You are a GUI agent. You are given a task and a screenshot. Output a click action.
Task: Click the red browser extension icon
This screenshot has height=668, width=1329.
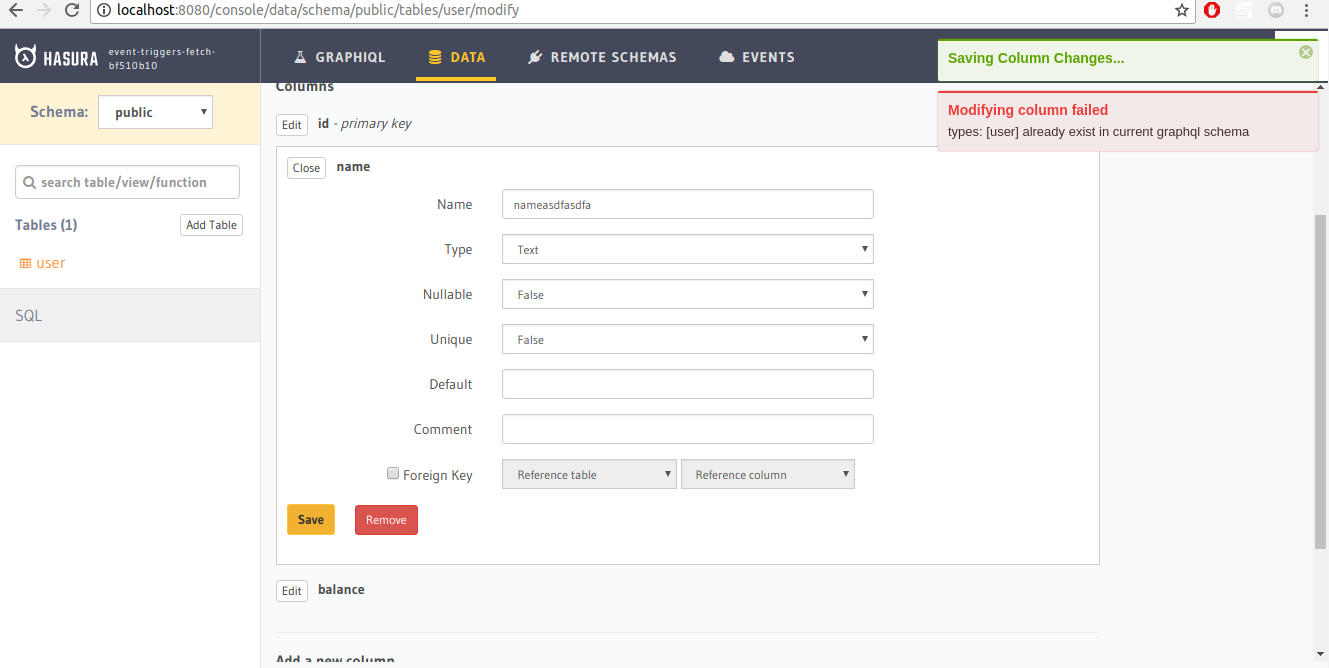tap(1211, 10)
